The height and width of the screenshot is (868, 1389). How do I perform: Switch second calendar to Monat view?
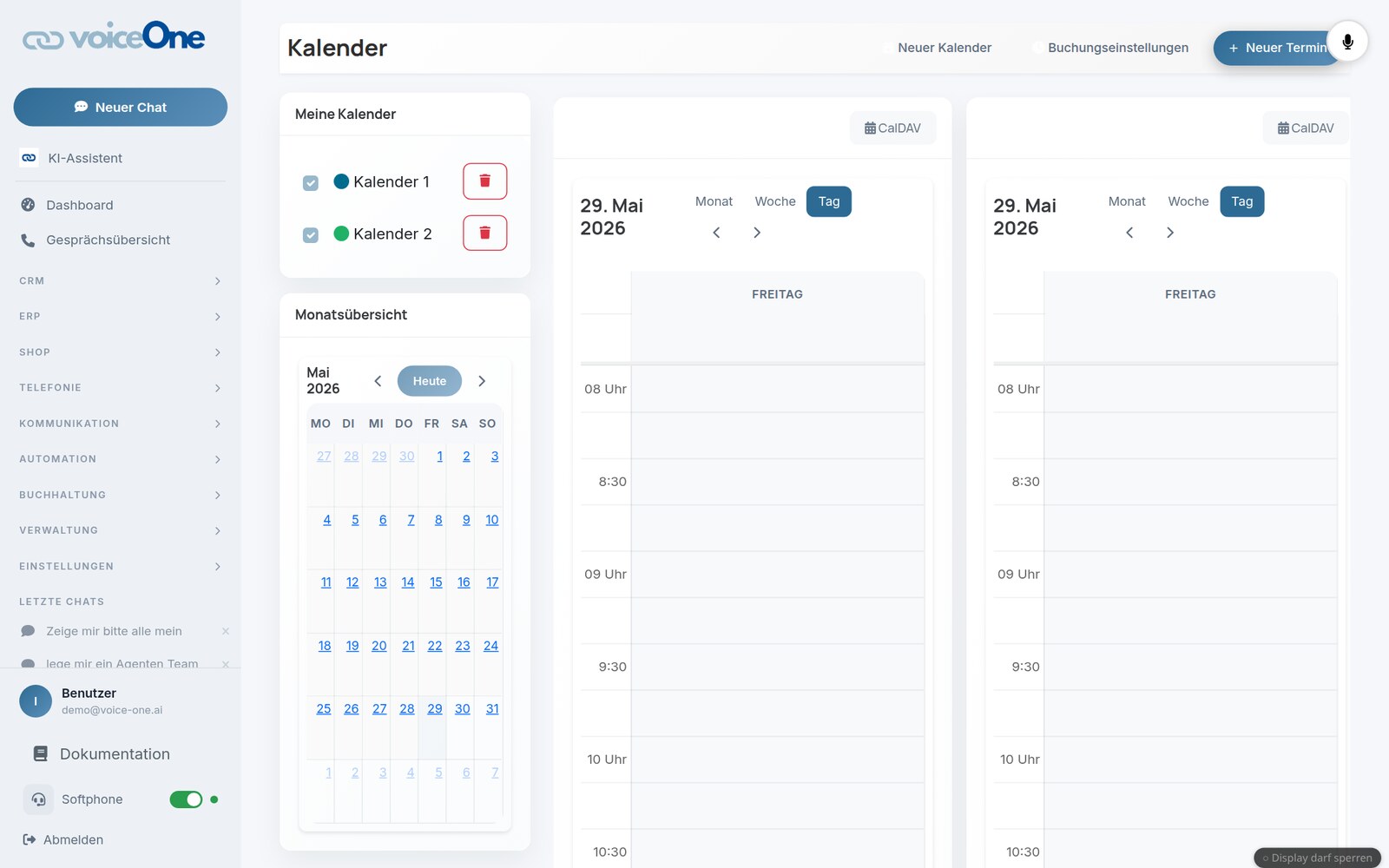[x=1127, y=201]
